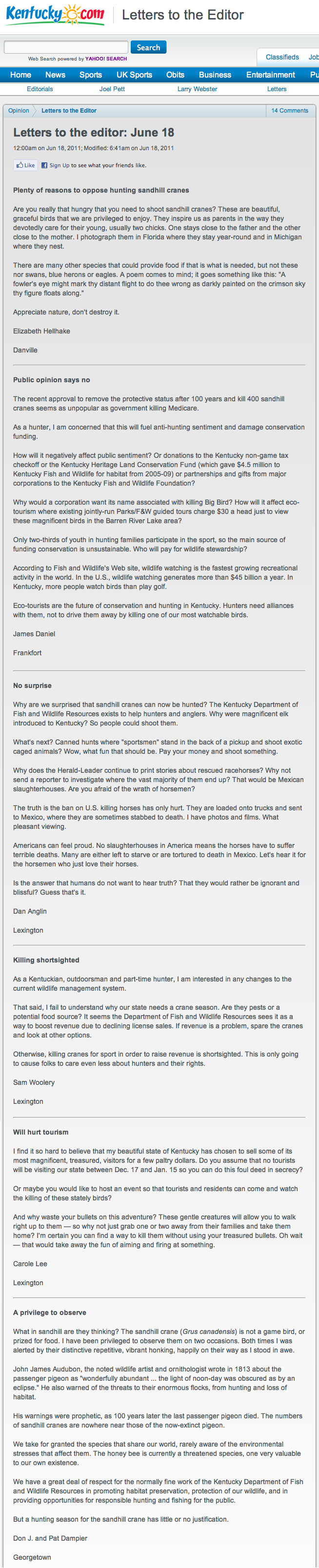319x1568 pixels.
Task: Open the Classifieds tab
Action: [282, 57]
